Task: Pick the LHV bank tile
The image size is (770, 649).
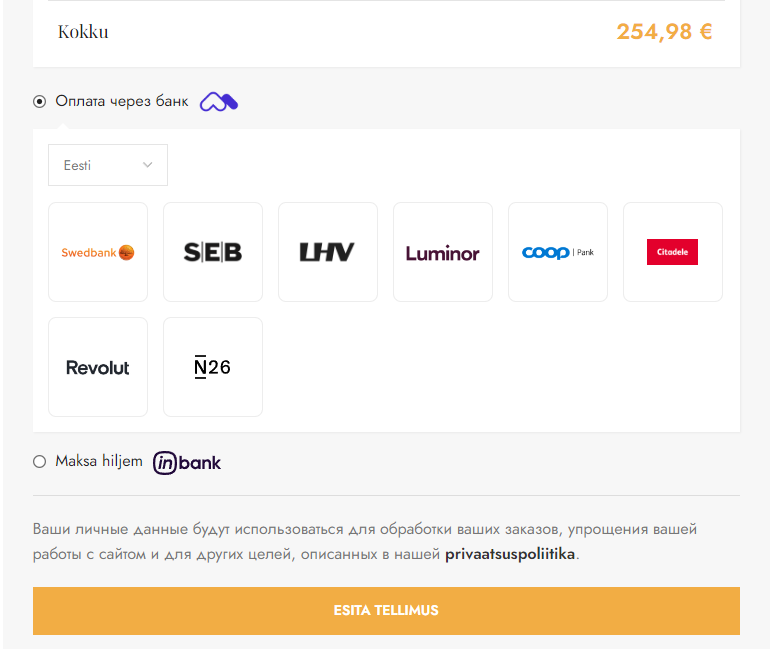Action: coord(328,252)
